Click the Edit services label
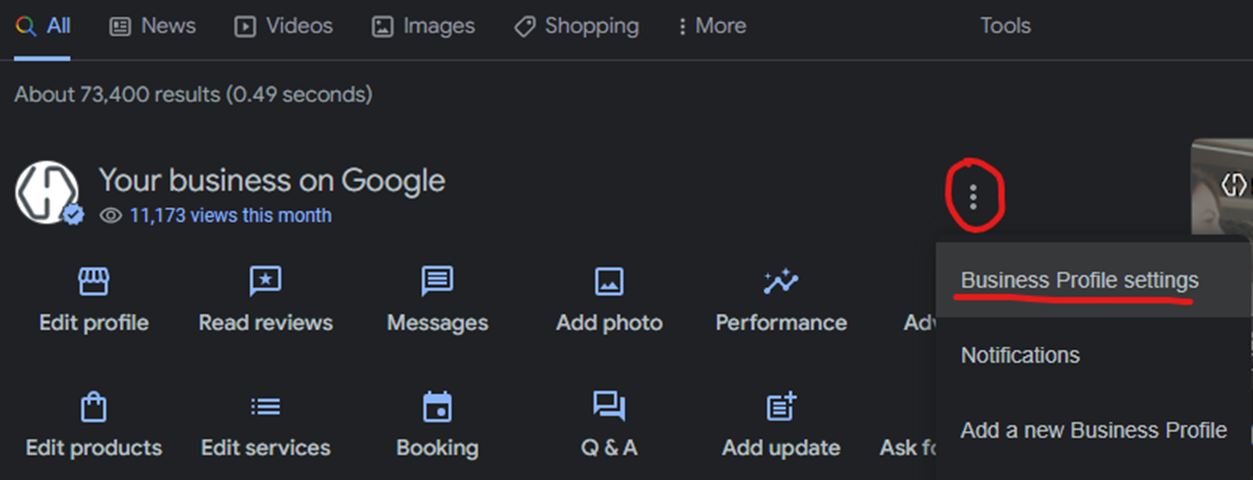Viewport: 1253px width, 480px height. (266, 447)
